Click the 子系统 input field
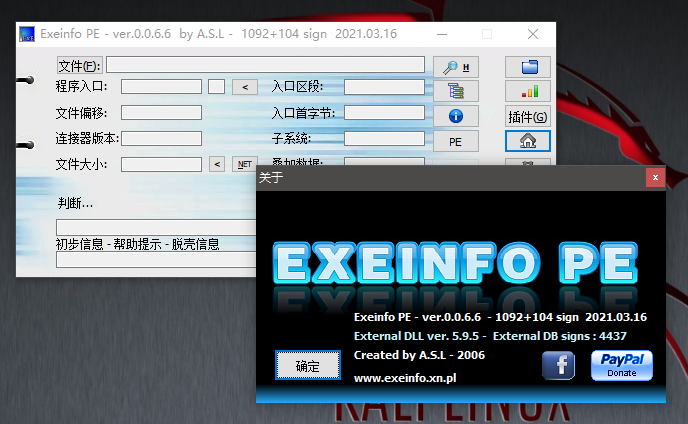Viewport: 688px width, 424px height. 384,138
